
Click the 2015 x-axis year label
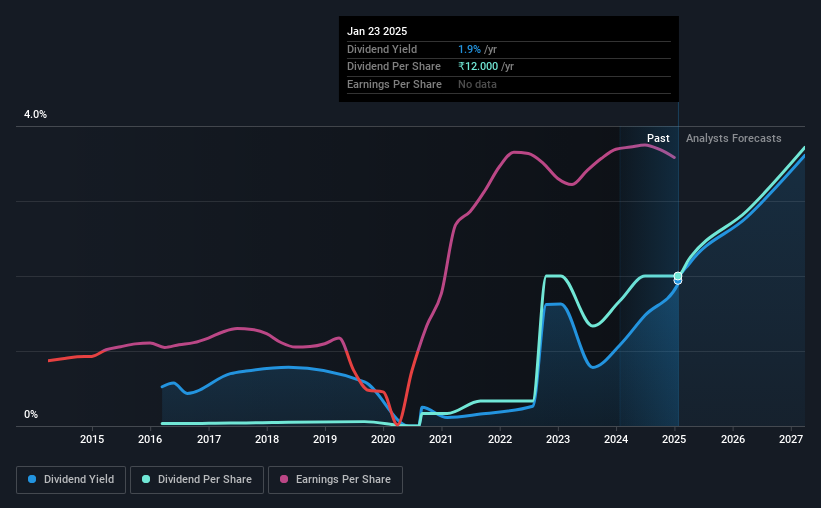click(92, 439)
